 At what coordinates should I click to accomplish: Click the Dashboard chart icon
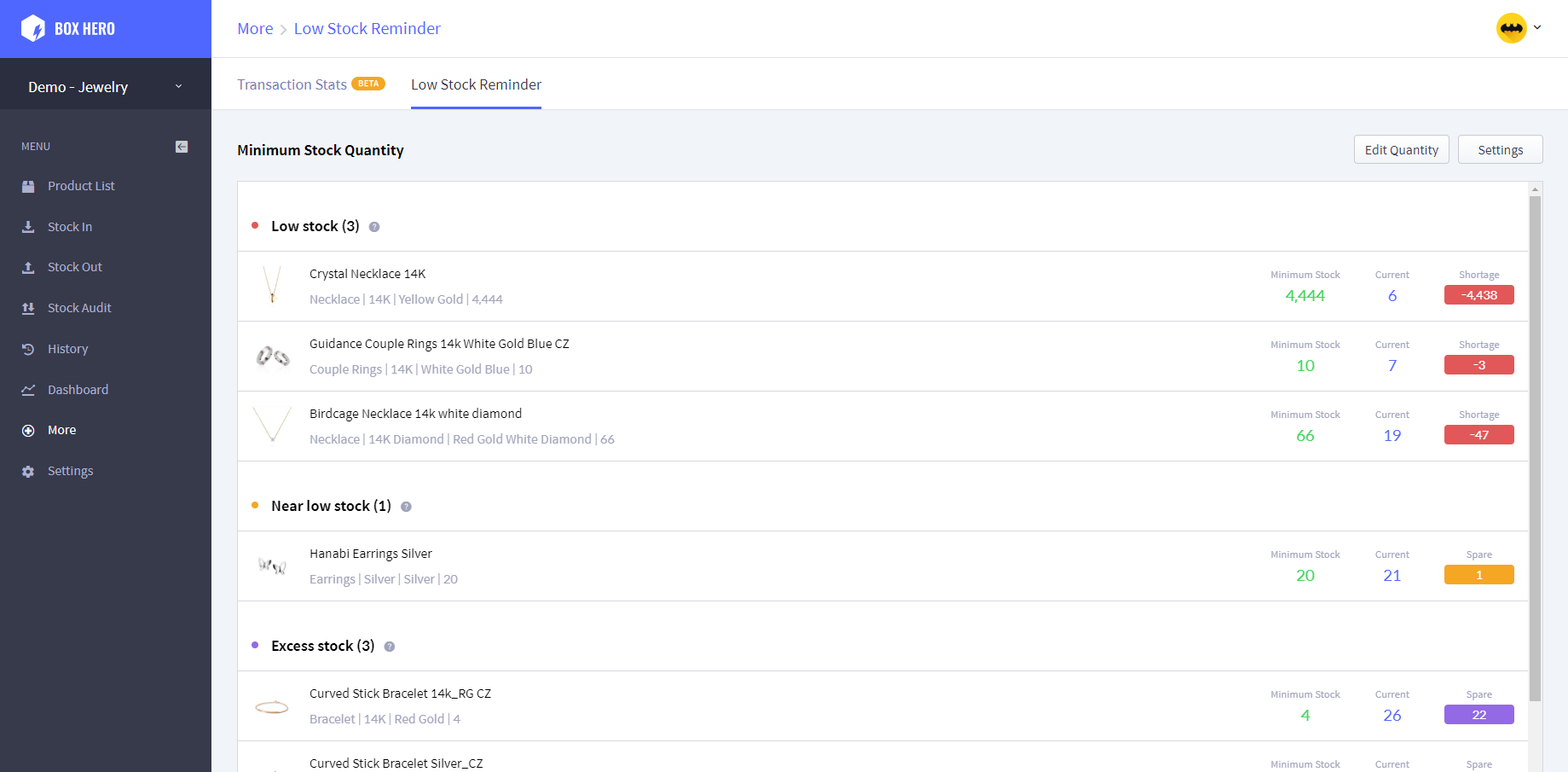pos(28,390)
